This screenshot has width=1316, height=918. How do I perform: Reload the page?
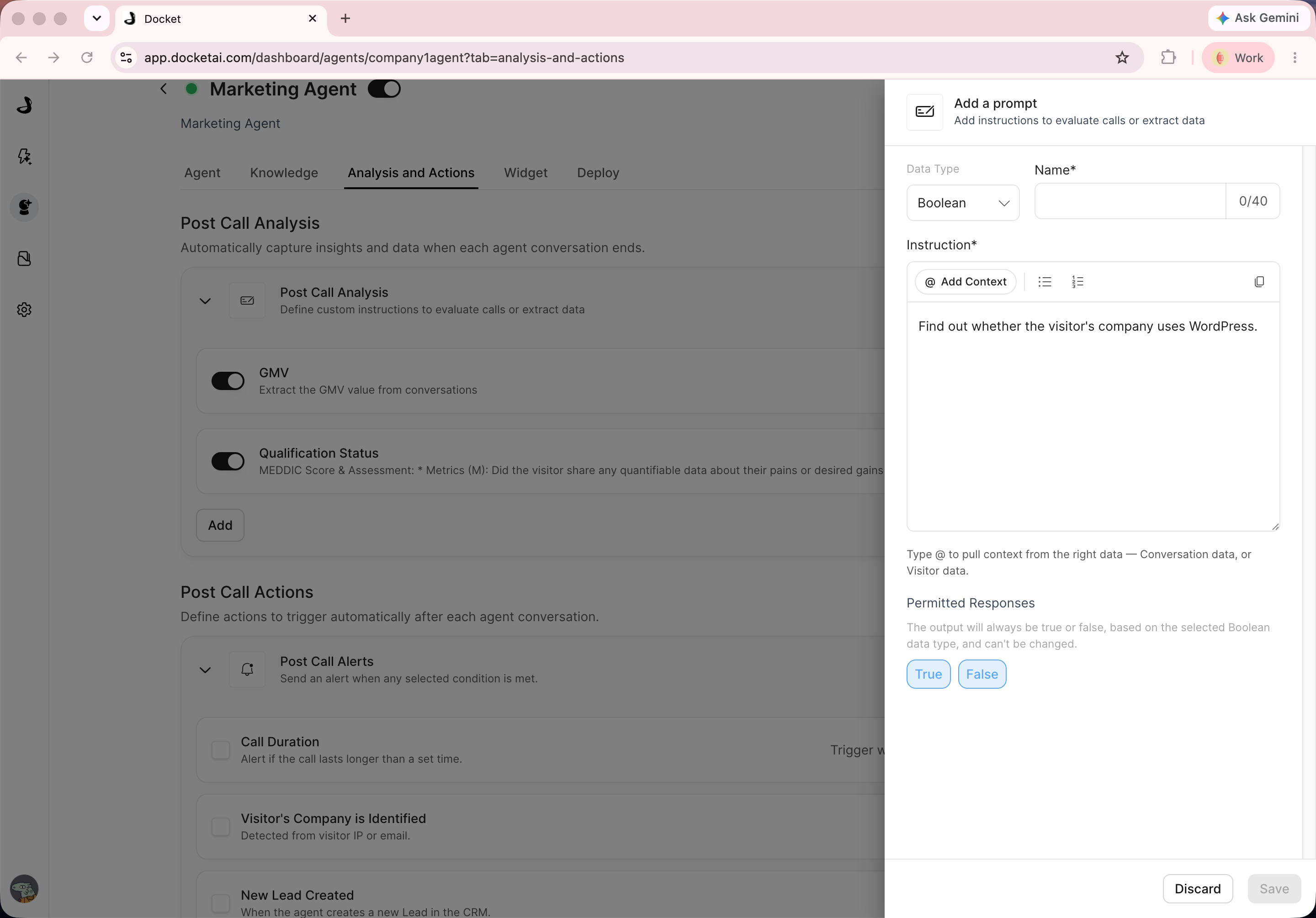click(87, 57)
